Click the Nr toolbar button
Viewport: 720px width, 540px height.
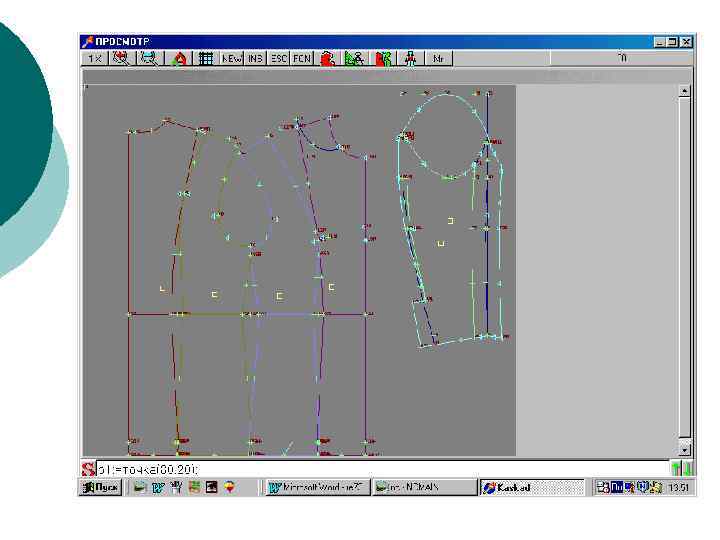coord(439,58)
